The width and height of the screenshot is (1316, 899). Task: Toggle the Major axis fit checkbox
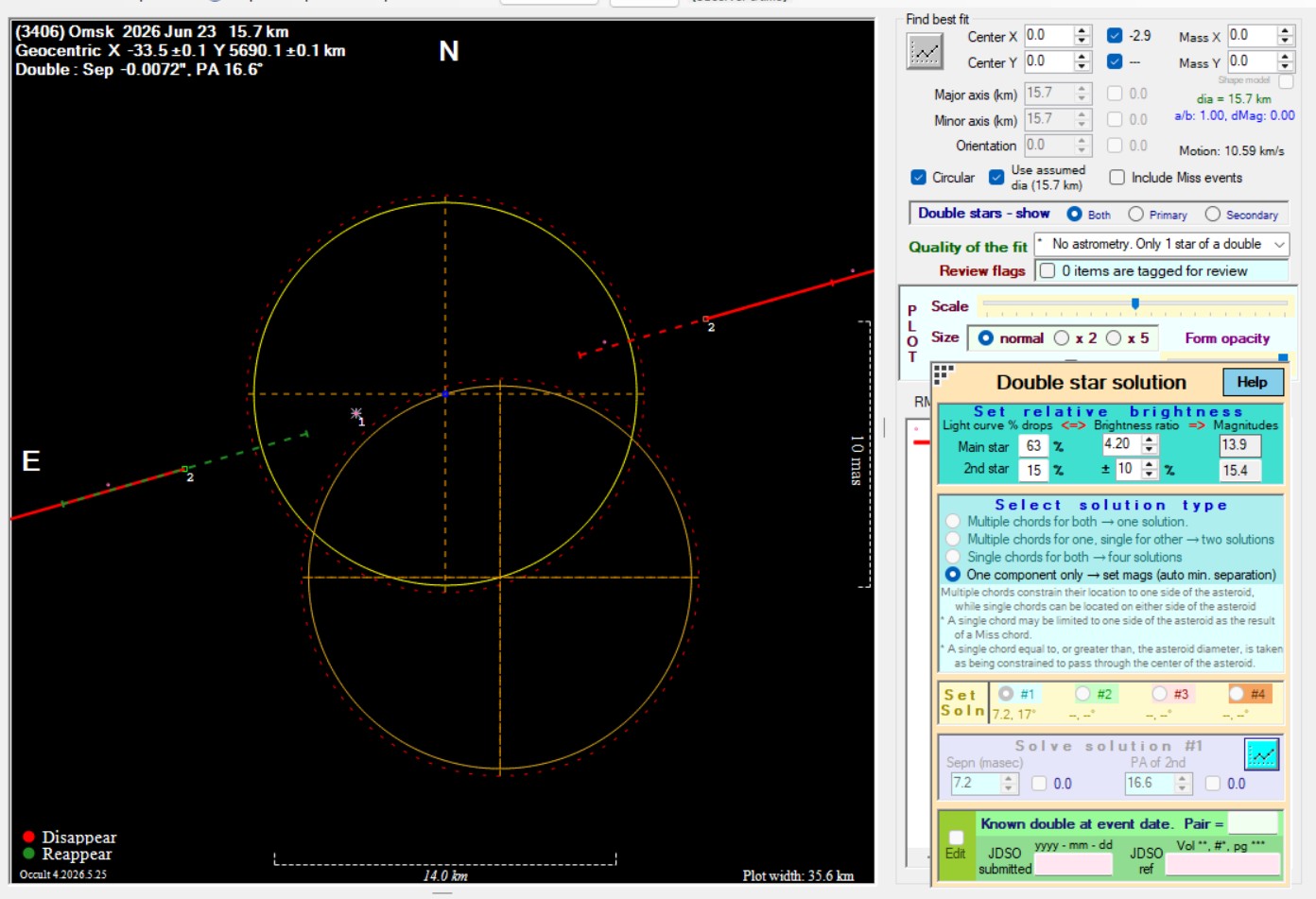click(1115, 94)
